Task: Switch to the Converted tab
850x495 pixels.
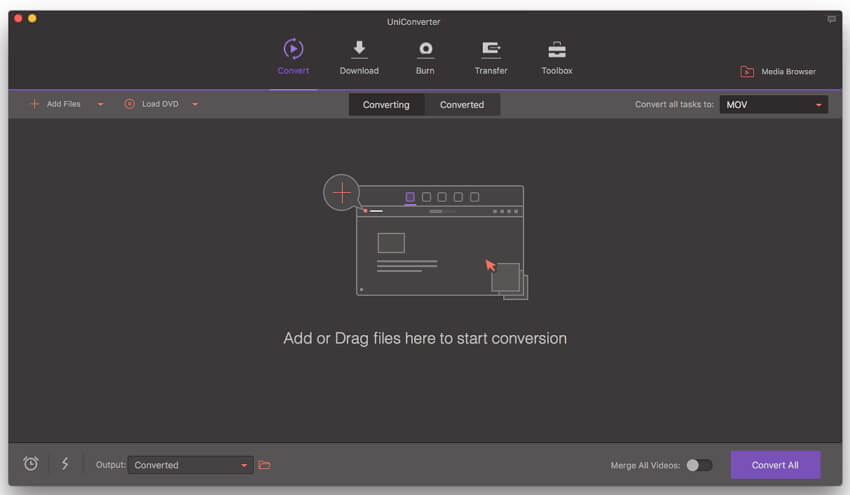Action: pos(462,104)
